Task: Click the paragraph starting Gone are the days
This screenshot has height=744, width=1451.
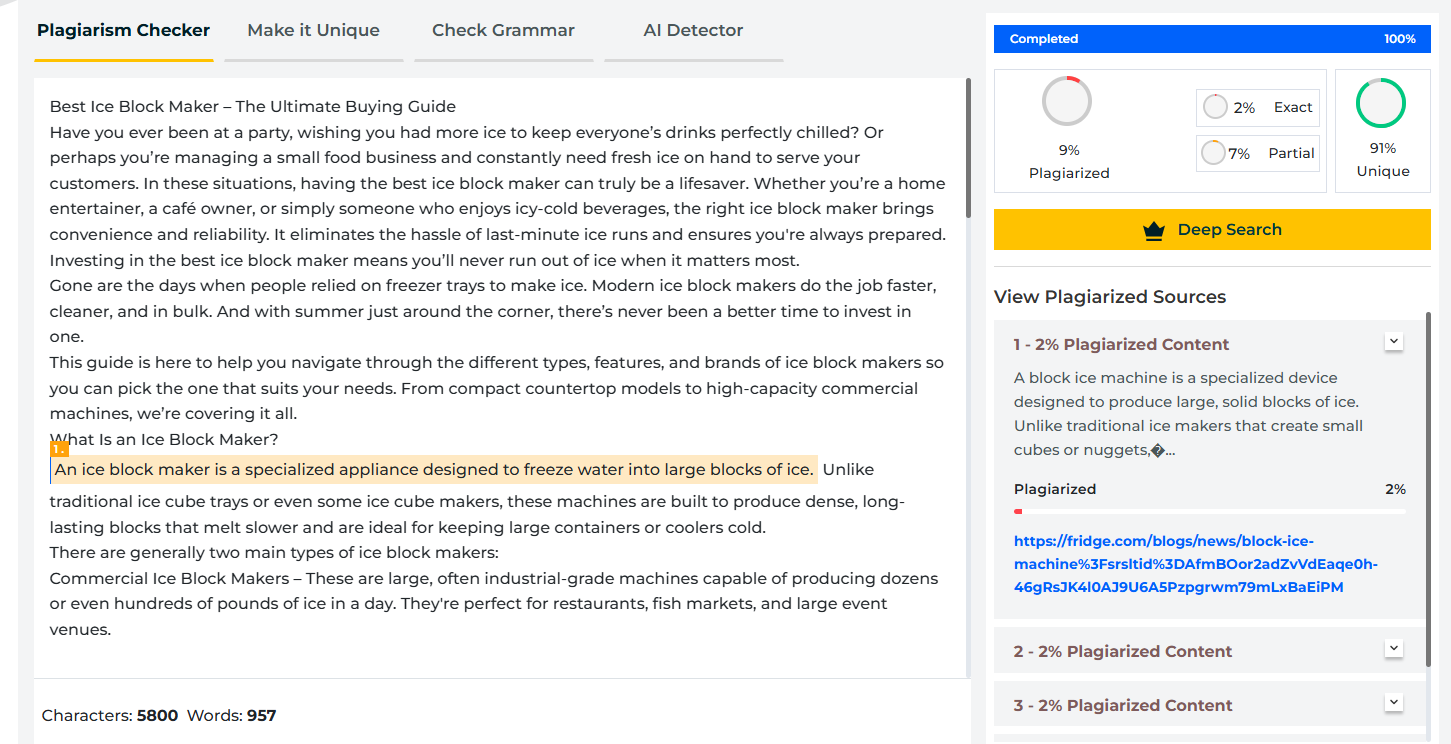Action: coord(494,311)
